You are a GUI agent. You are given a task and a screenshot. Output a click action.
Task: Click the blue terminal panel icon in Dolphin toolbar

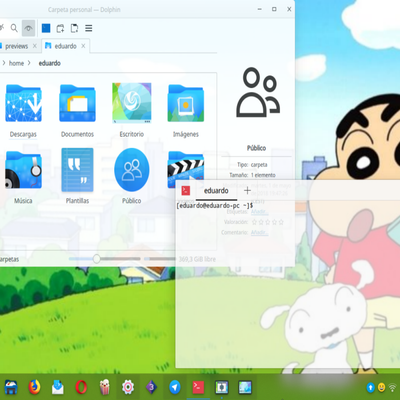tap(46, 28)
